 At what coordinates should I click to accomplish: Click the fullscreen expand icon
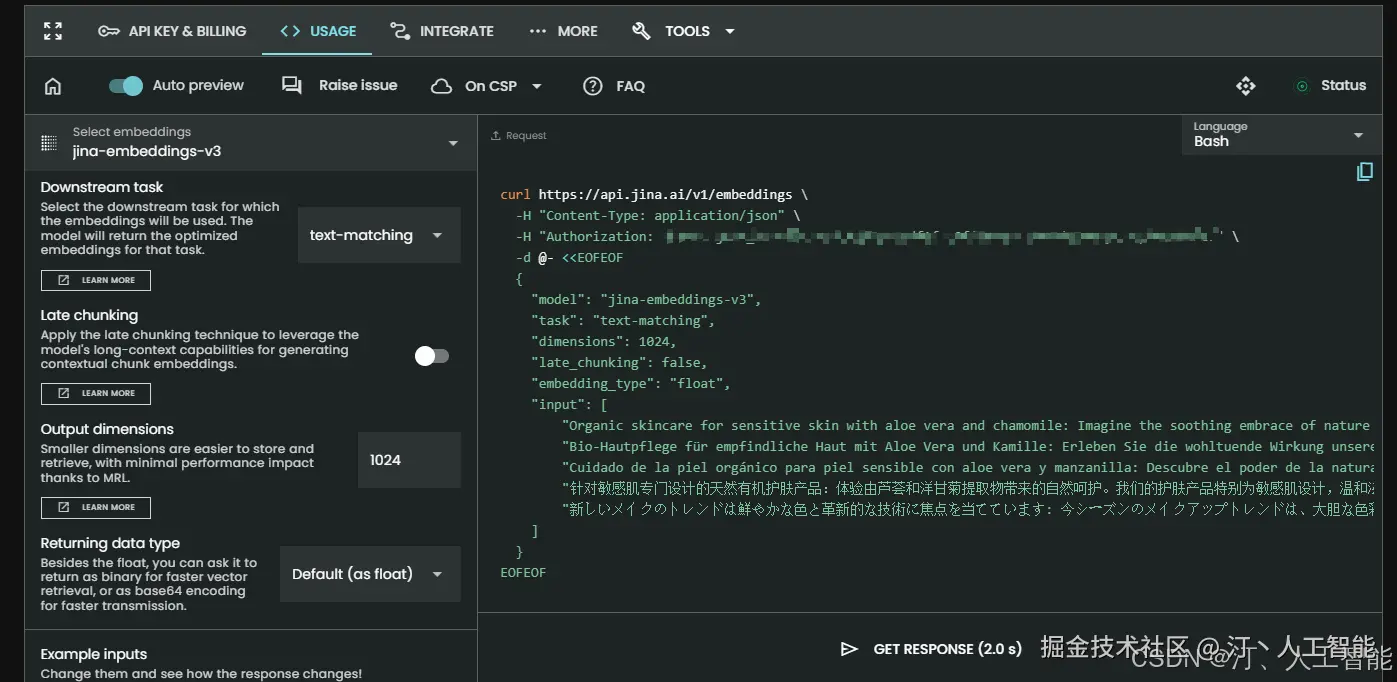click(x=53, y=31)
